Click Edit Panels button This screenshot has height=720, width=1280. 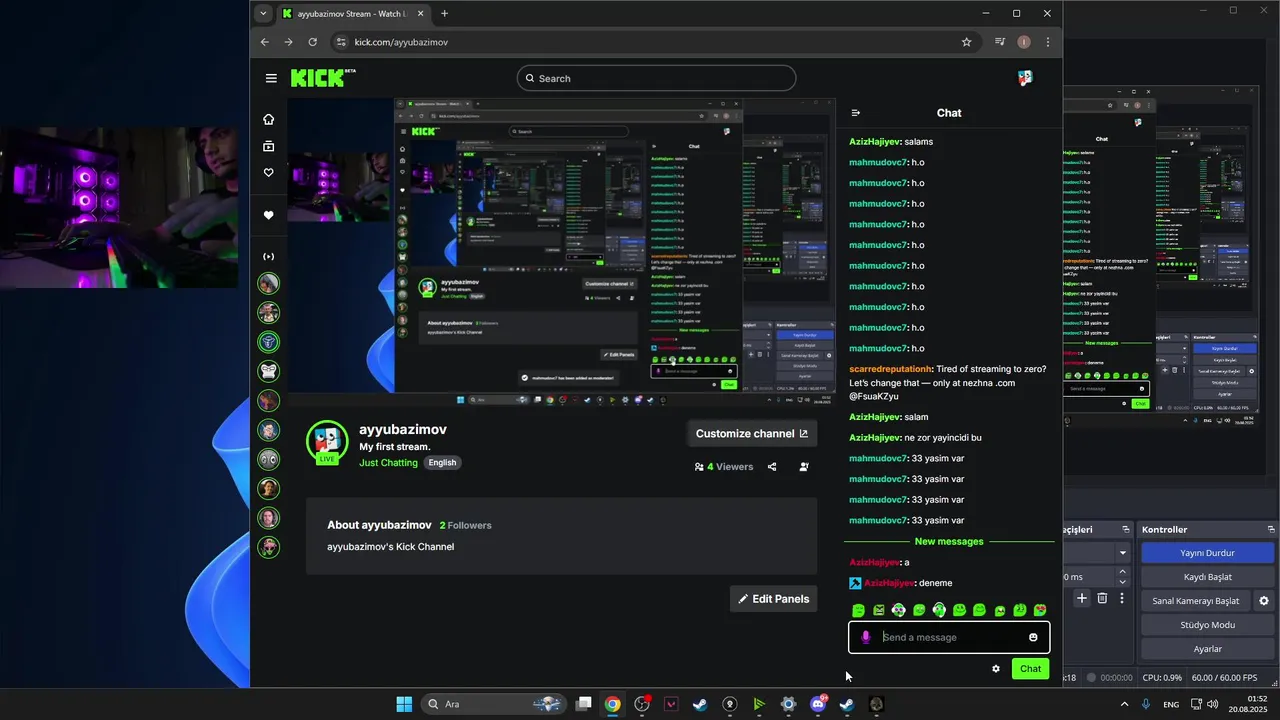click(774, 599)
